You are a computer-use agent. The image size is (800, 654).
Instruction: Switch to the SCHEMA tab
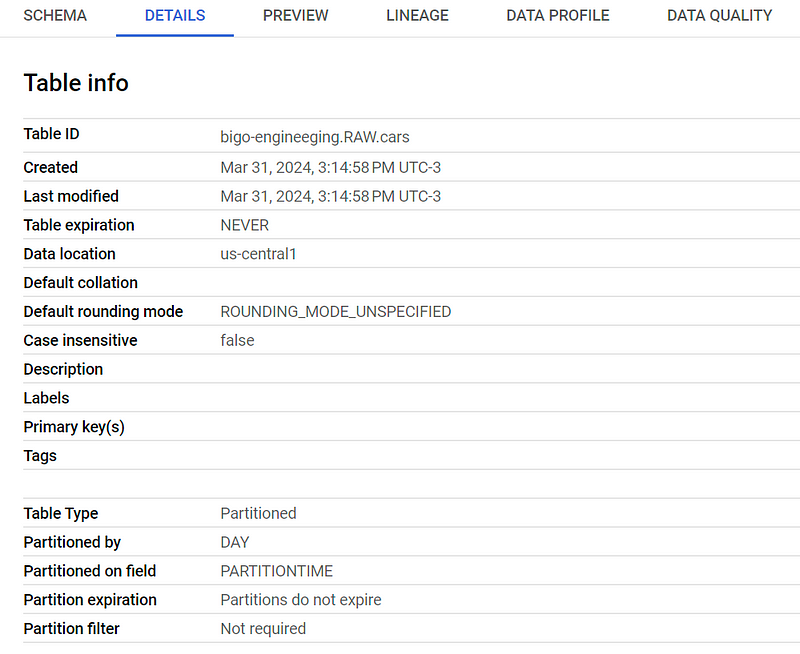(x=55, y=16)
